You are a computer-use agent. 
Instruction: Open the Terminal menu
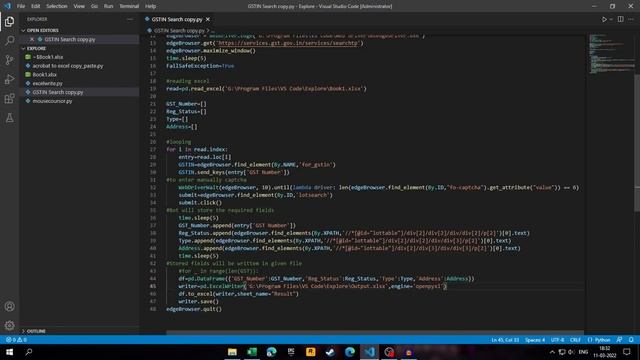pyautogui.click(x=129, y=6)
